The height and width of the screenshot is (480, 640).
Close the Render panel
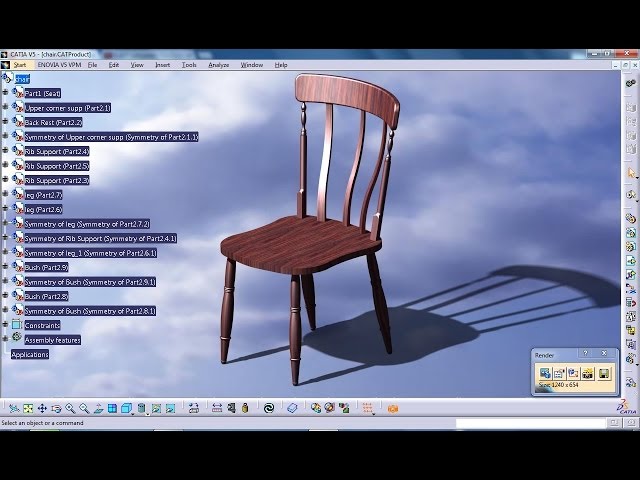click(x=604, y=353)
